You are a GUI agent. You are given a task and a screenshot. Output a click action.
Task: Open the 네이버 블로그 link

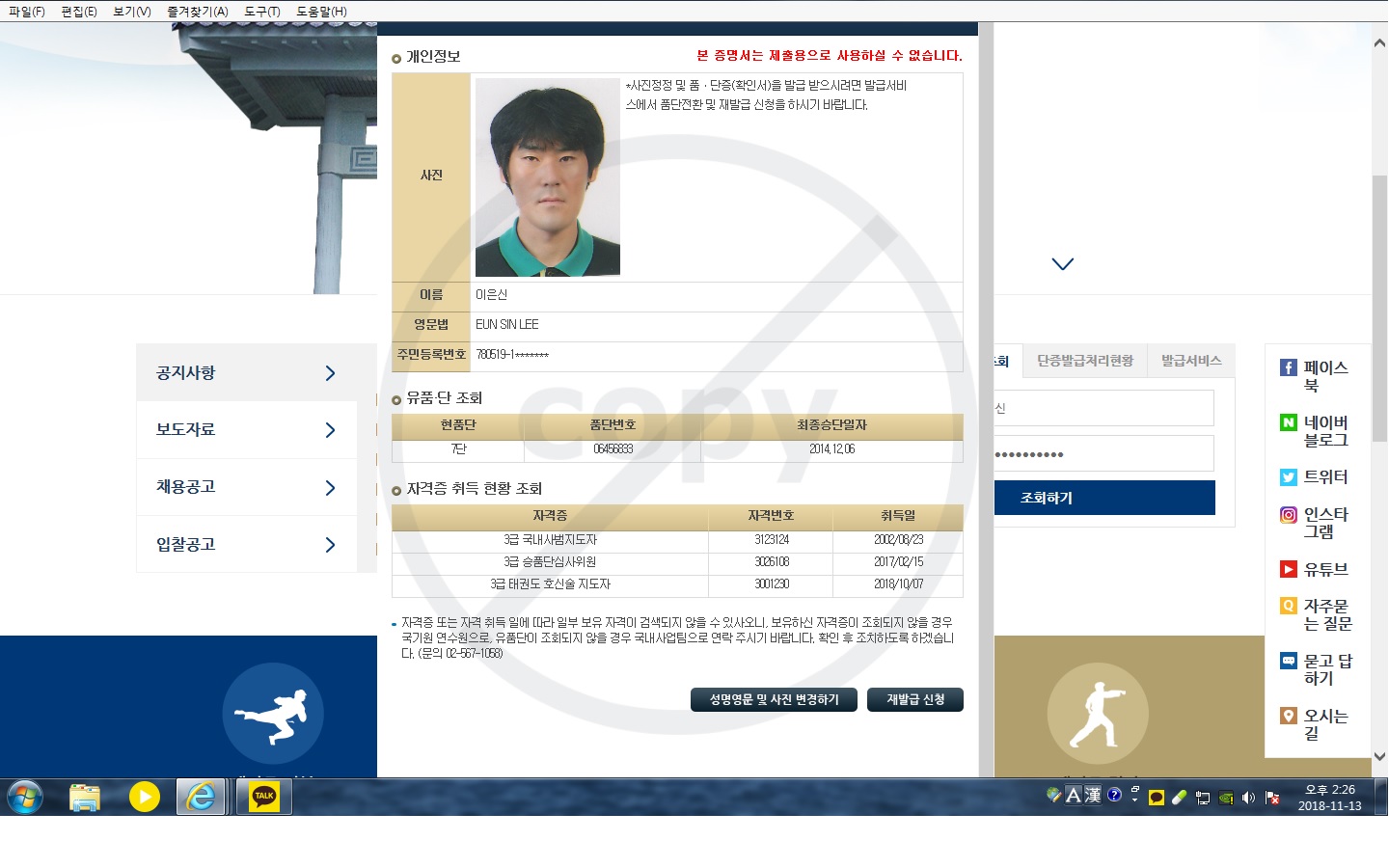pyautogui.click(x=1326, y=431)
